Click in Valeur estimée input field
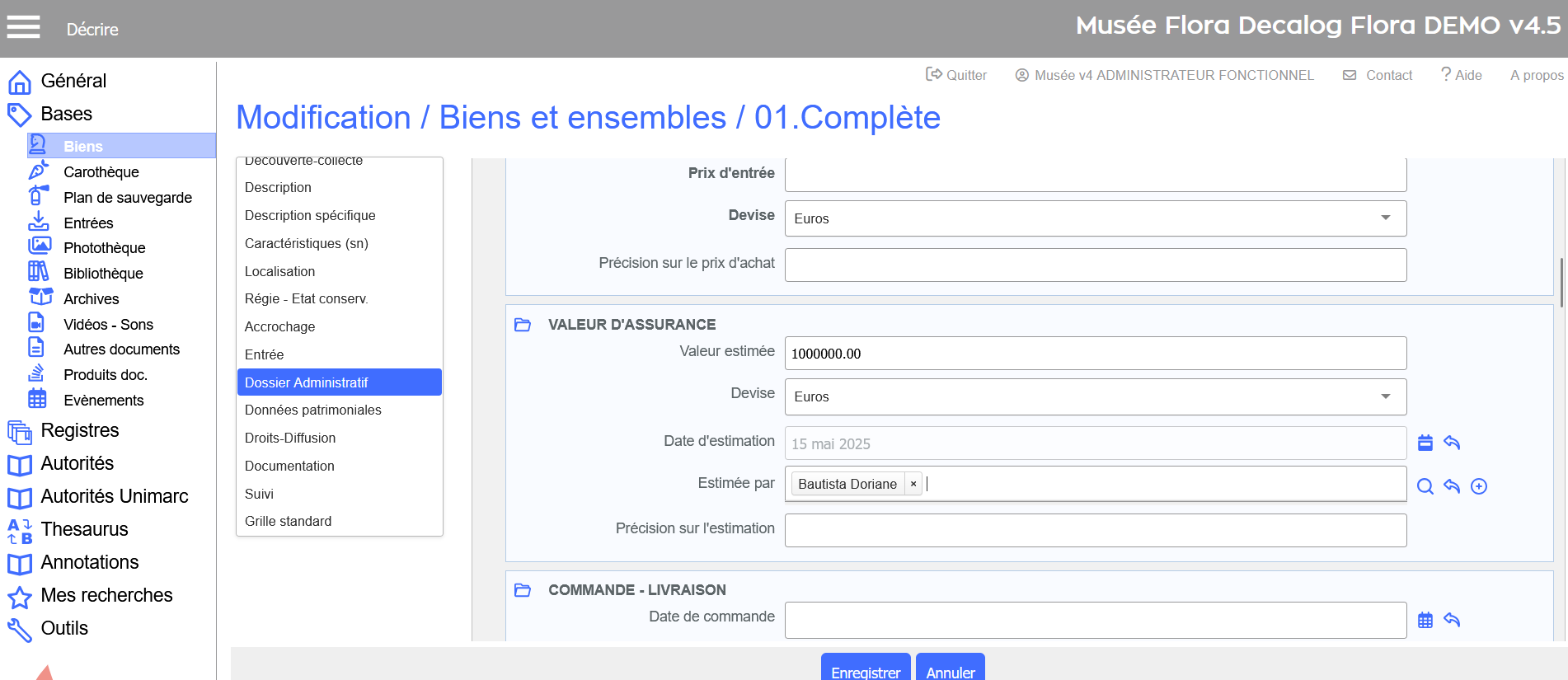Viewport: 1568px width, 680px height. (1095, 354)
